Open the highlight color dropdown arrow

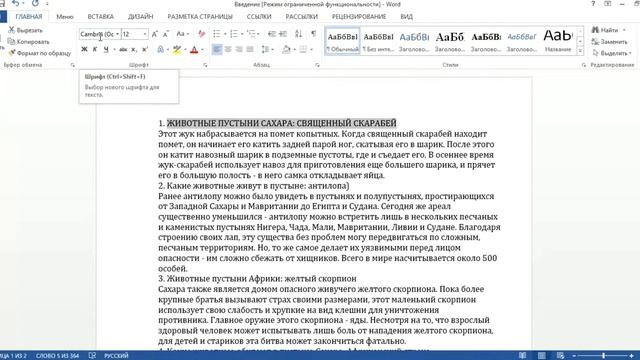tap(185, 50)
